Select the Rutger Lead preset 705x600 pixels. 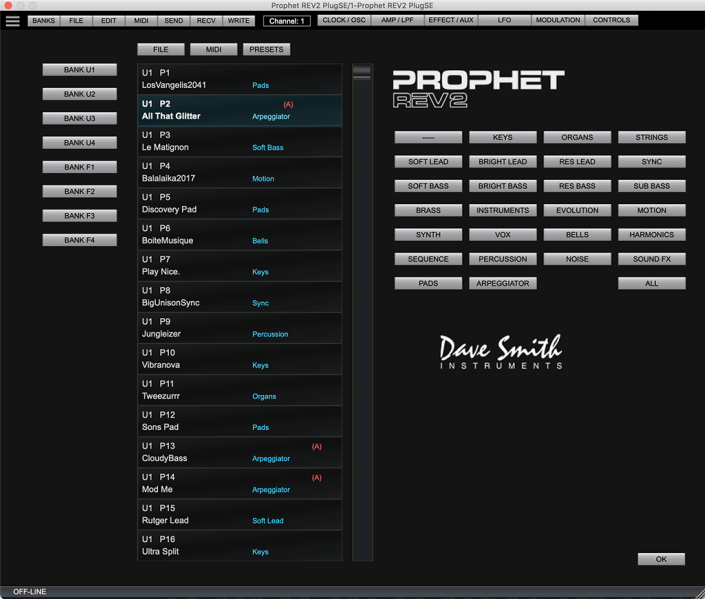click(x=240, y=514)
